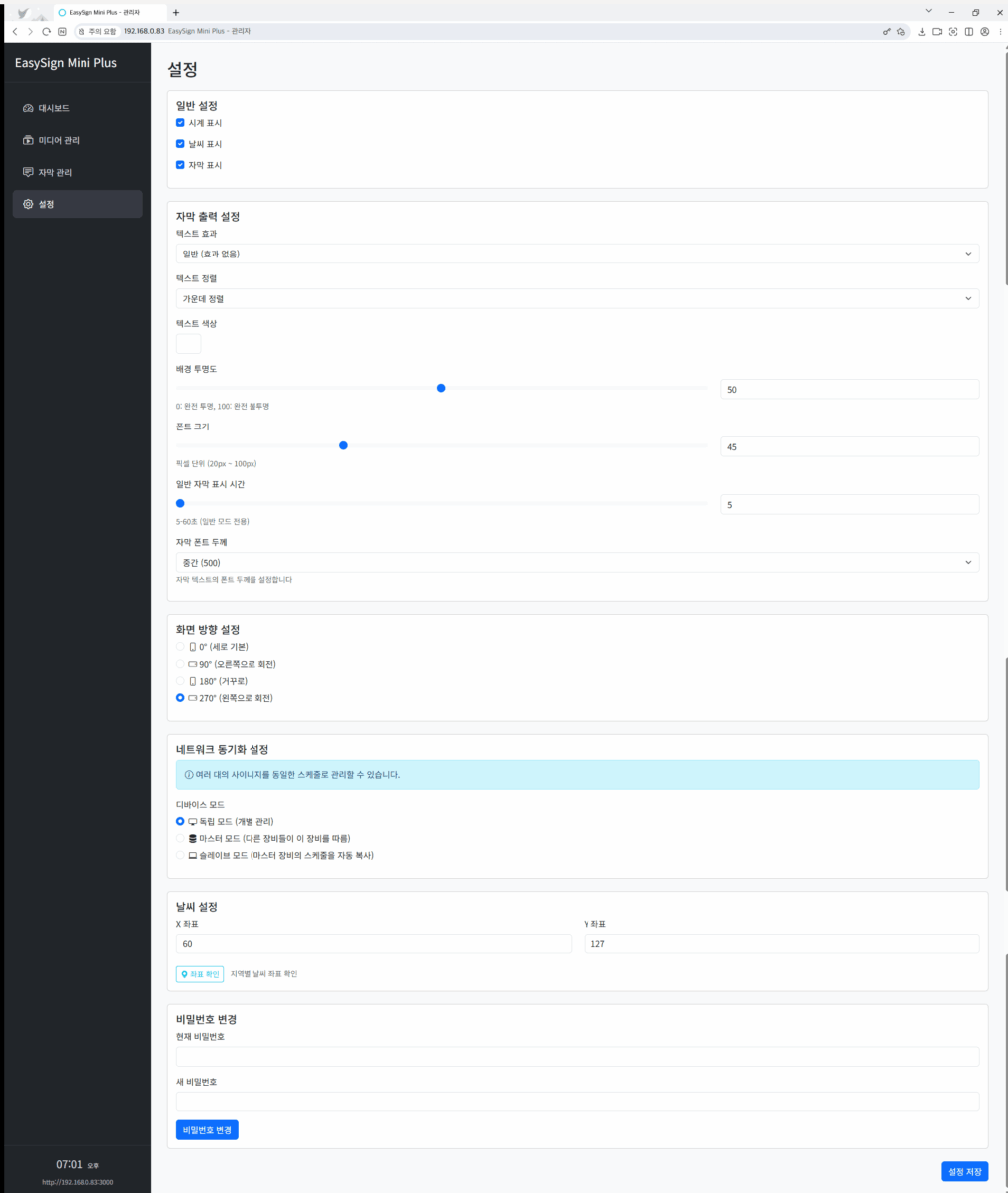
Task: Click the http://192.168.0.83:3000 address in the sidebar
Action: coord(78,1182)
